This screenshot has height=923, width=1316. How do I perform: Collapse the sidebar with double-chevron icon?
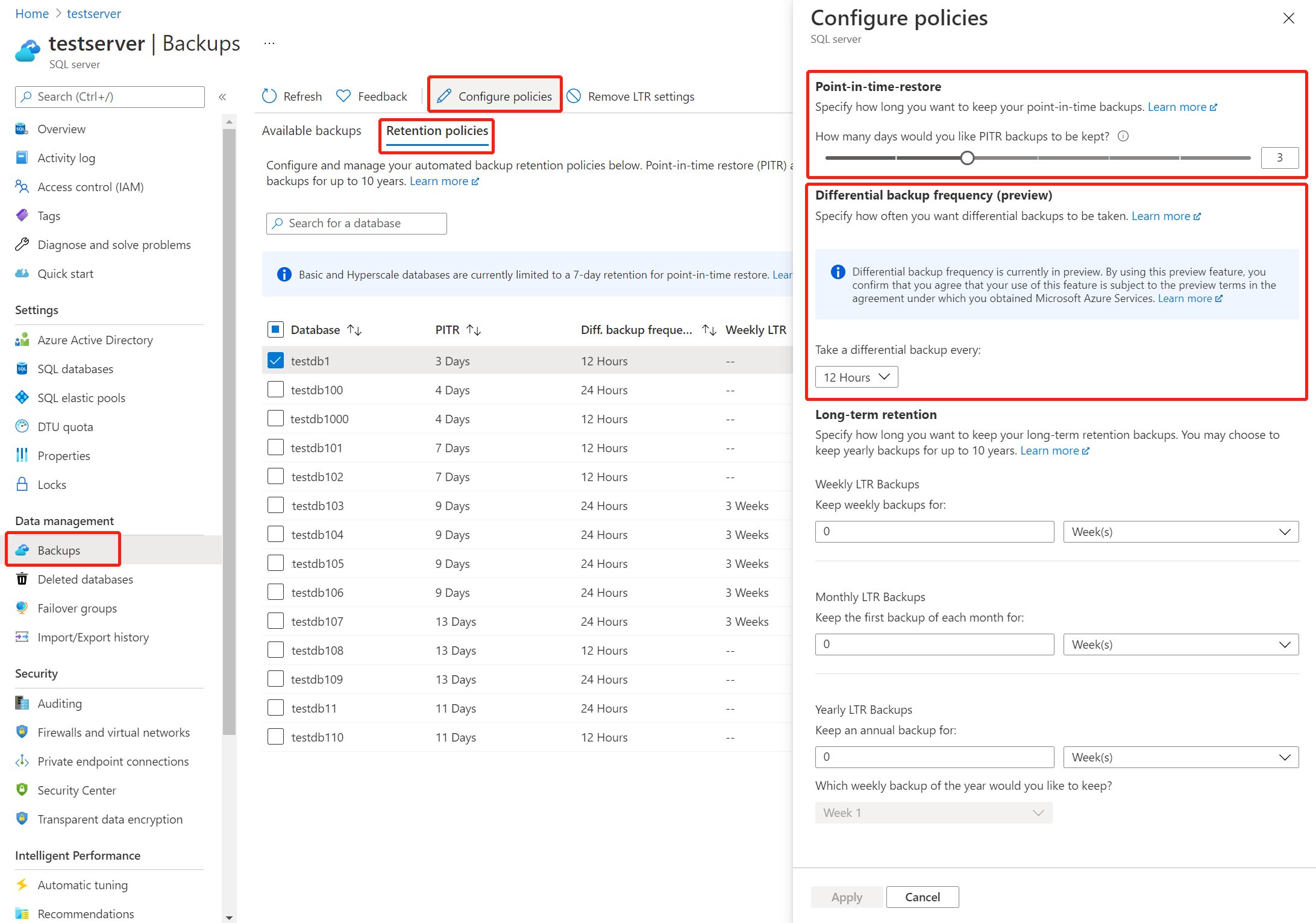[222, 97]
